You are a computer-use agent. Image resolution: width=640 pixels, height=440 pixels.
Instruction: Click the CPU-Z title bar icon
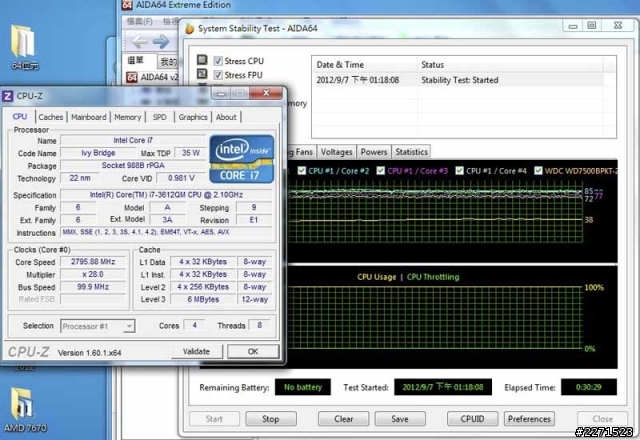[8, 96]
